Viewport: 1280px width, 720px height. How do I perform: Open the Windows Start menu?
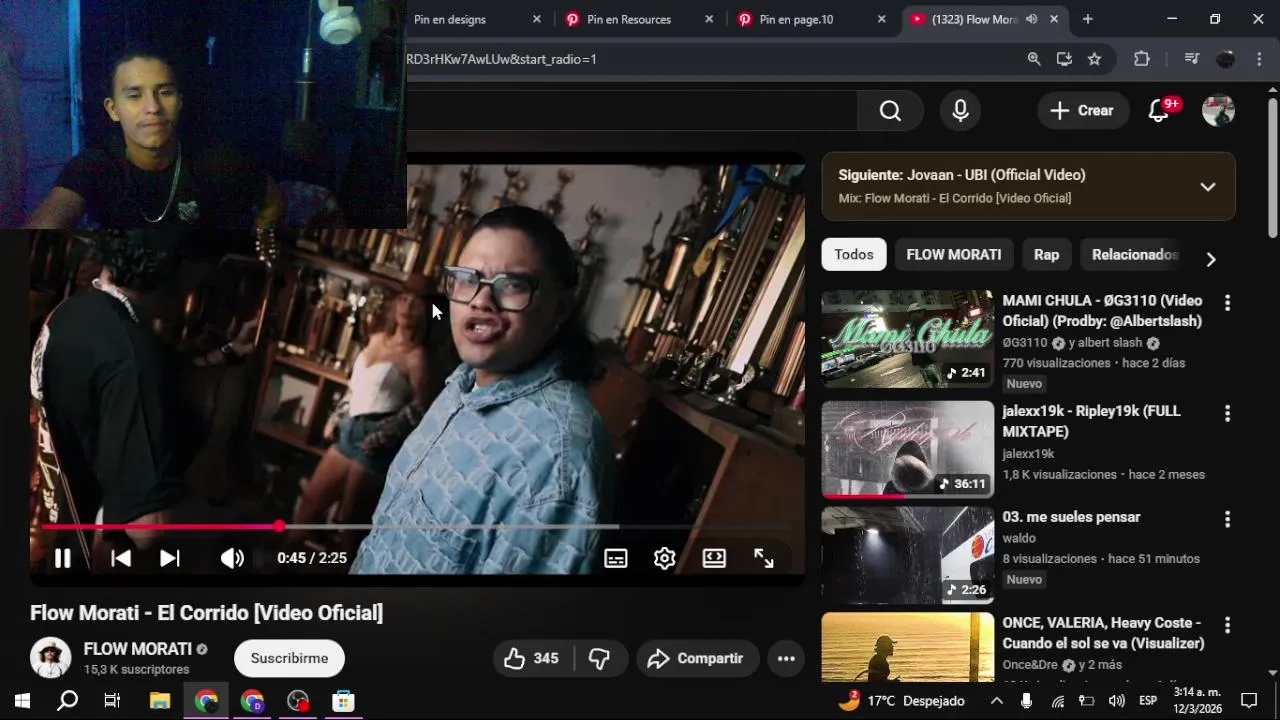tap(22, 701)
